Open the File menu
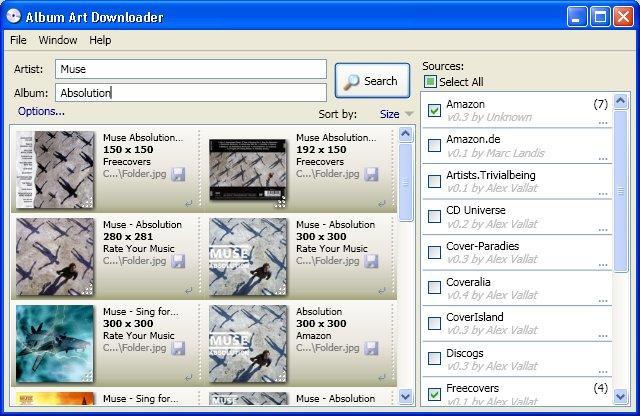Viewport: 640px width, 416px height. (18, 40)
